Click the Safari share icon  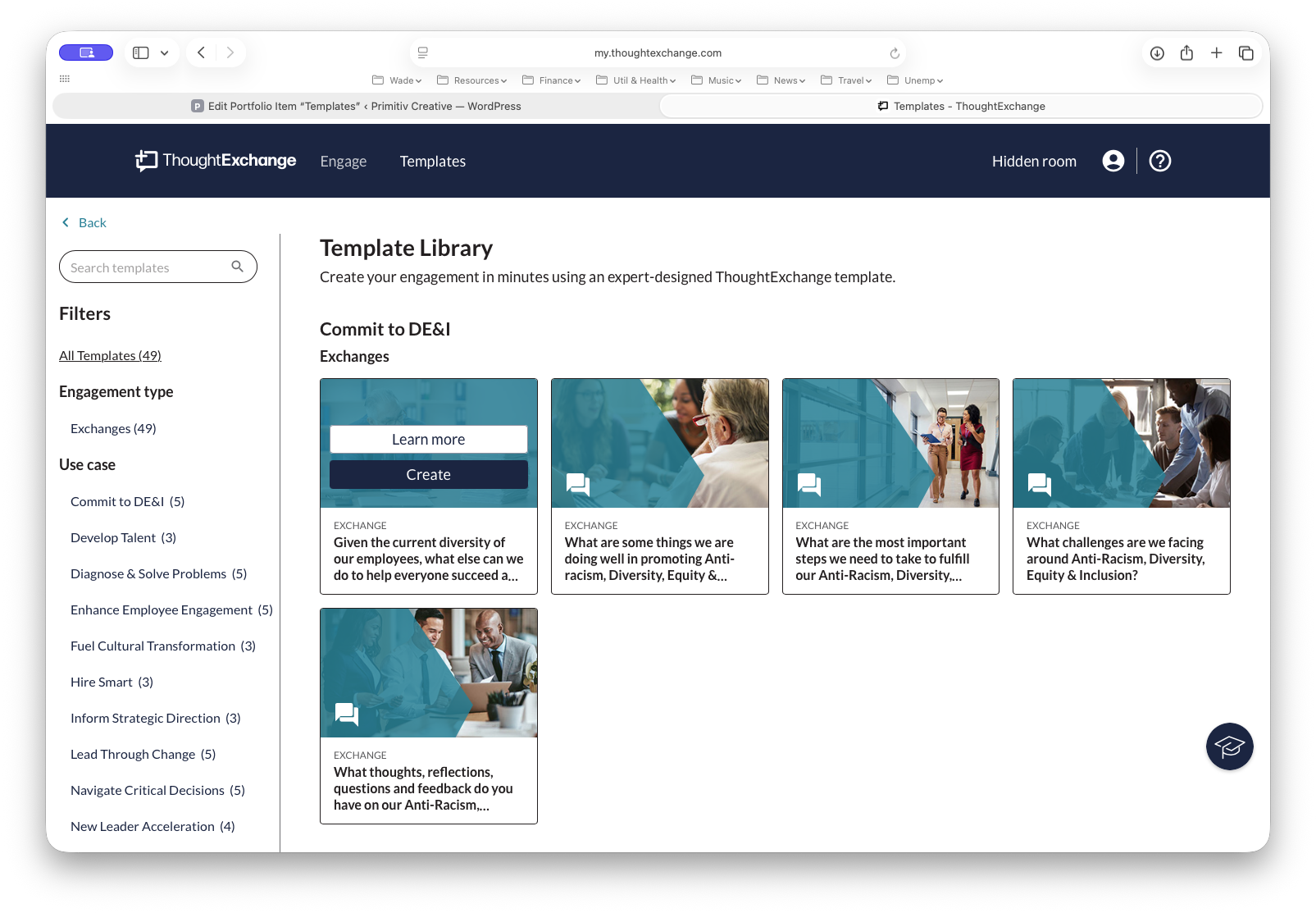[1186, 53]
